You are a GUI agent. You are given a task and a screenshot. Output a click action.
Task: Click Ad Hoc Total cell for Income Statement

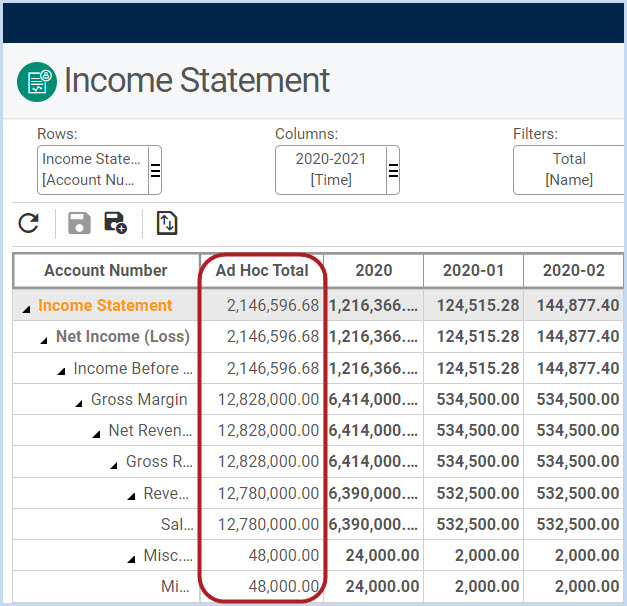coord(262,305)
